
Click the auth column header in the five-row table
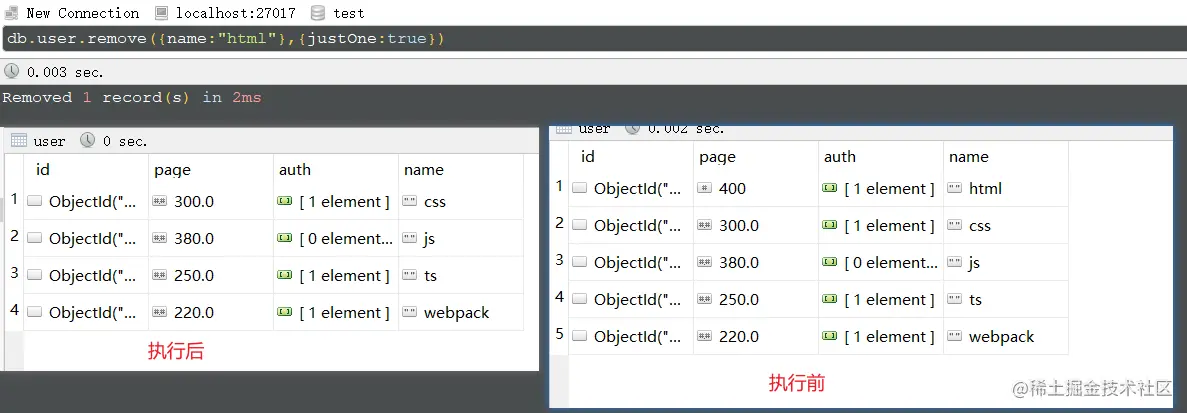(x=840, y=157)
